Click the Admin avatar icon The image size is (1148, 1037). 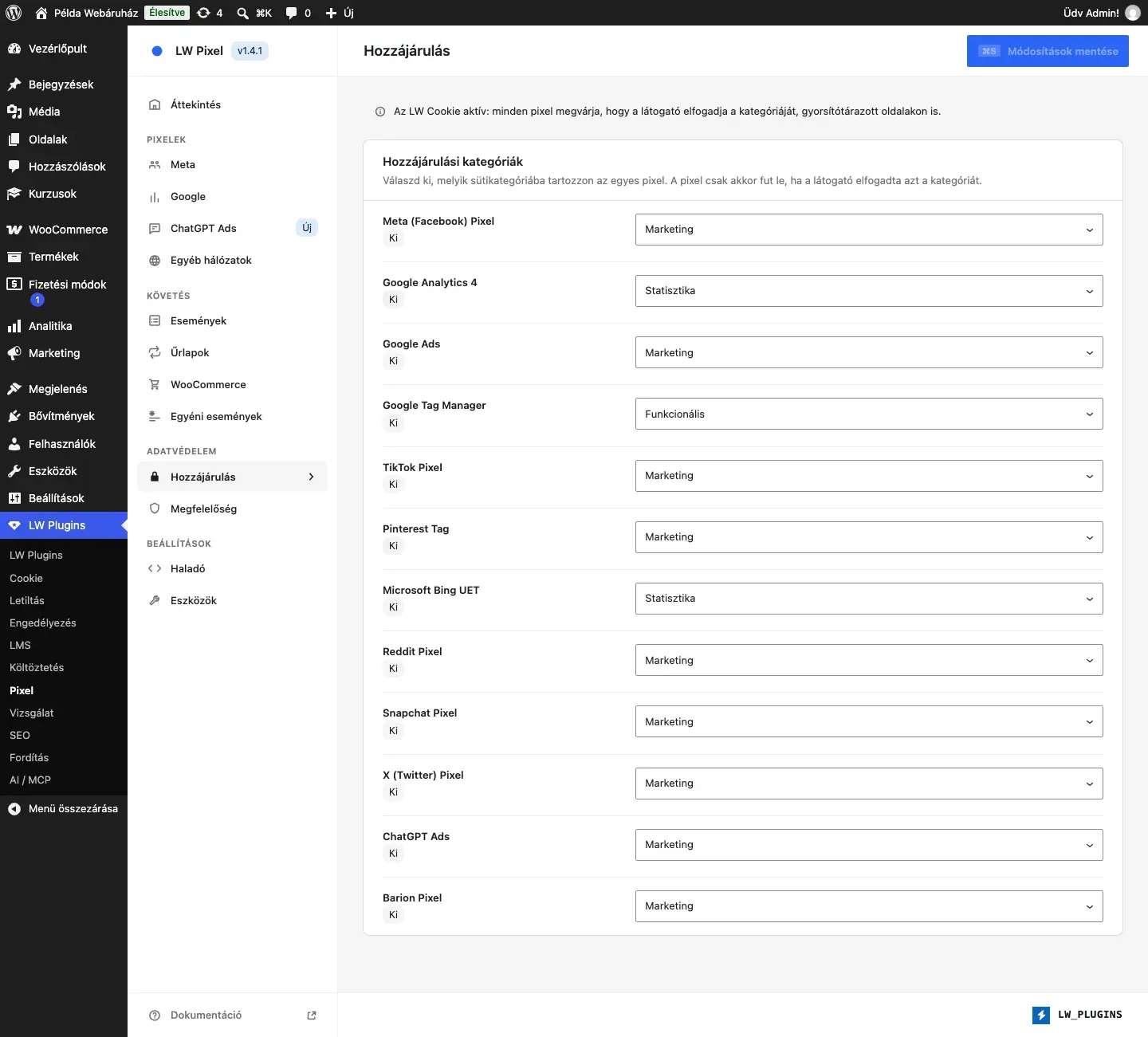1133,13
